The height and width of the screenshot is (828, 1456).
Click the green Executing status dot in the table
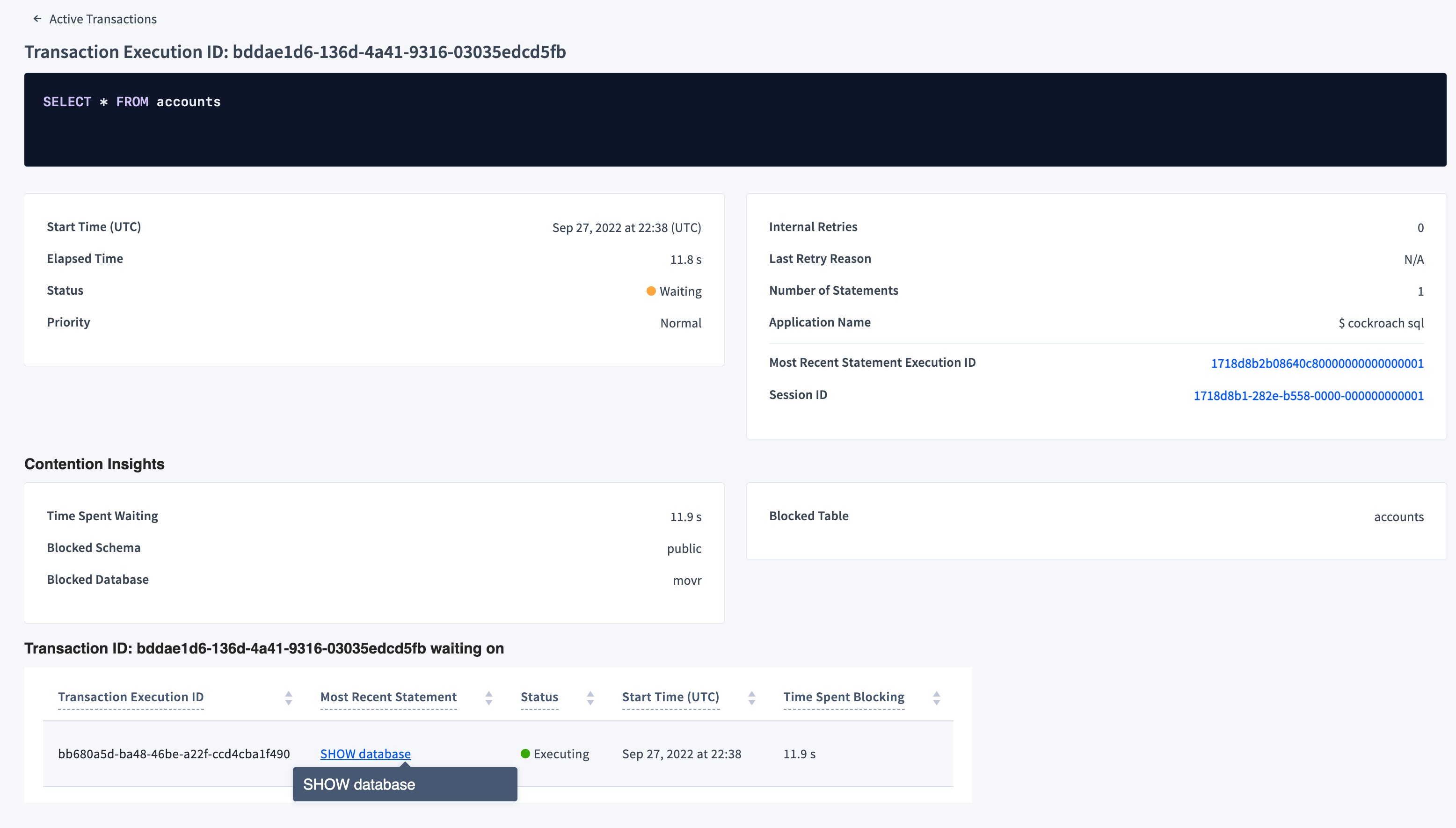click(x=525, y=754)
